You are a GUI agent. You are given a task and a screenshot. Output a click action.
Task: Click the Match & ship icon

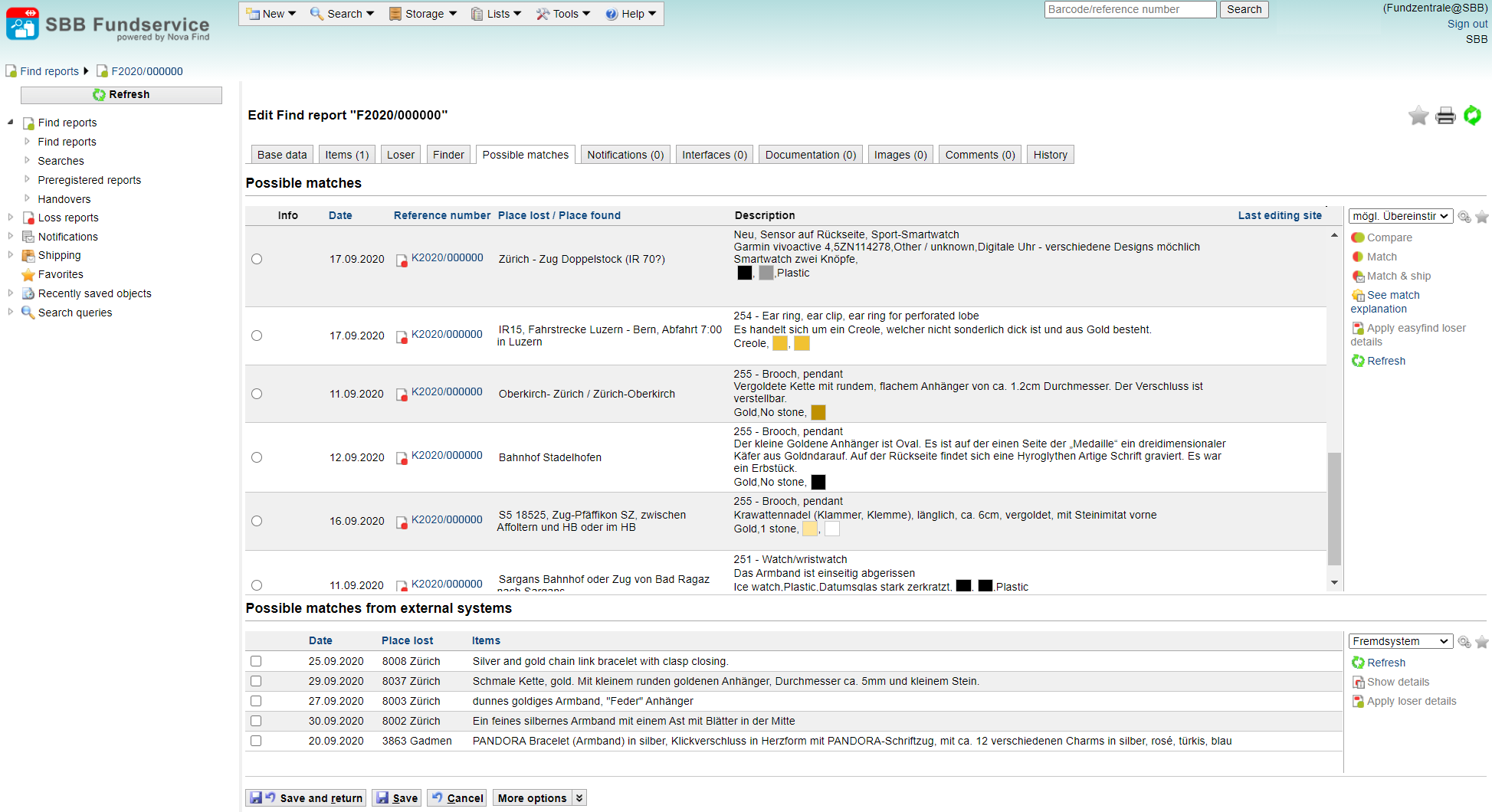point(1358,276)
